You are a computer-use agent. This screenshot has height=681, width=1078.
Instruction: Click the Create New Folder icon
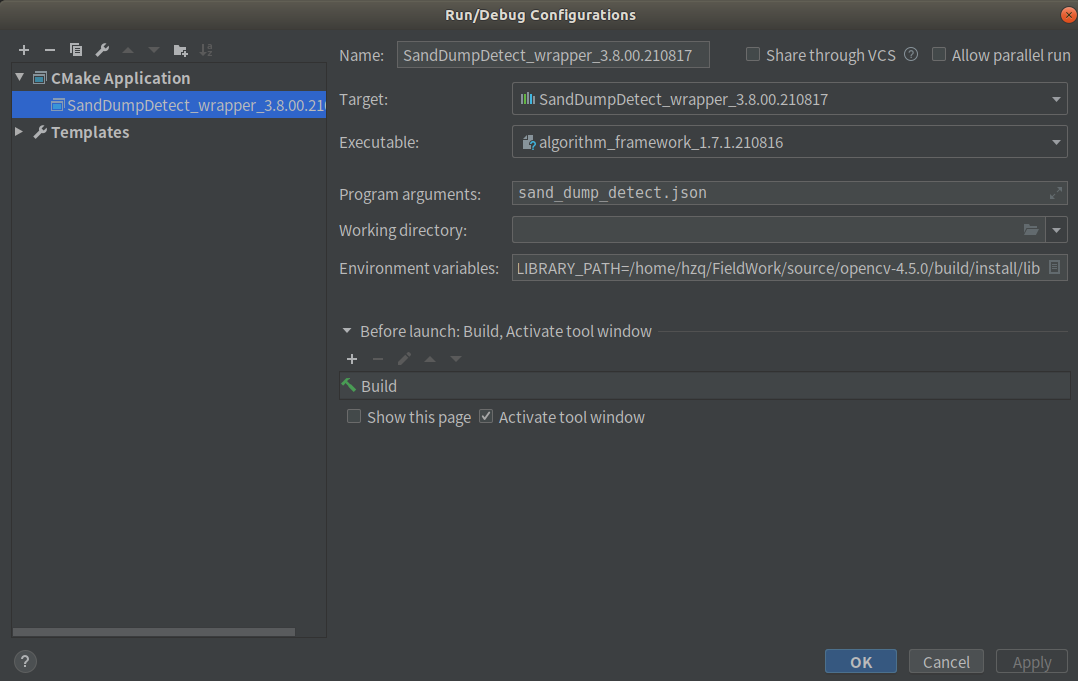click(181, 49)
